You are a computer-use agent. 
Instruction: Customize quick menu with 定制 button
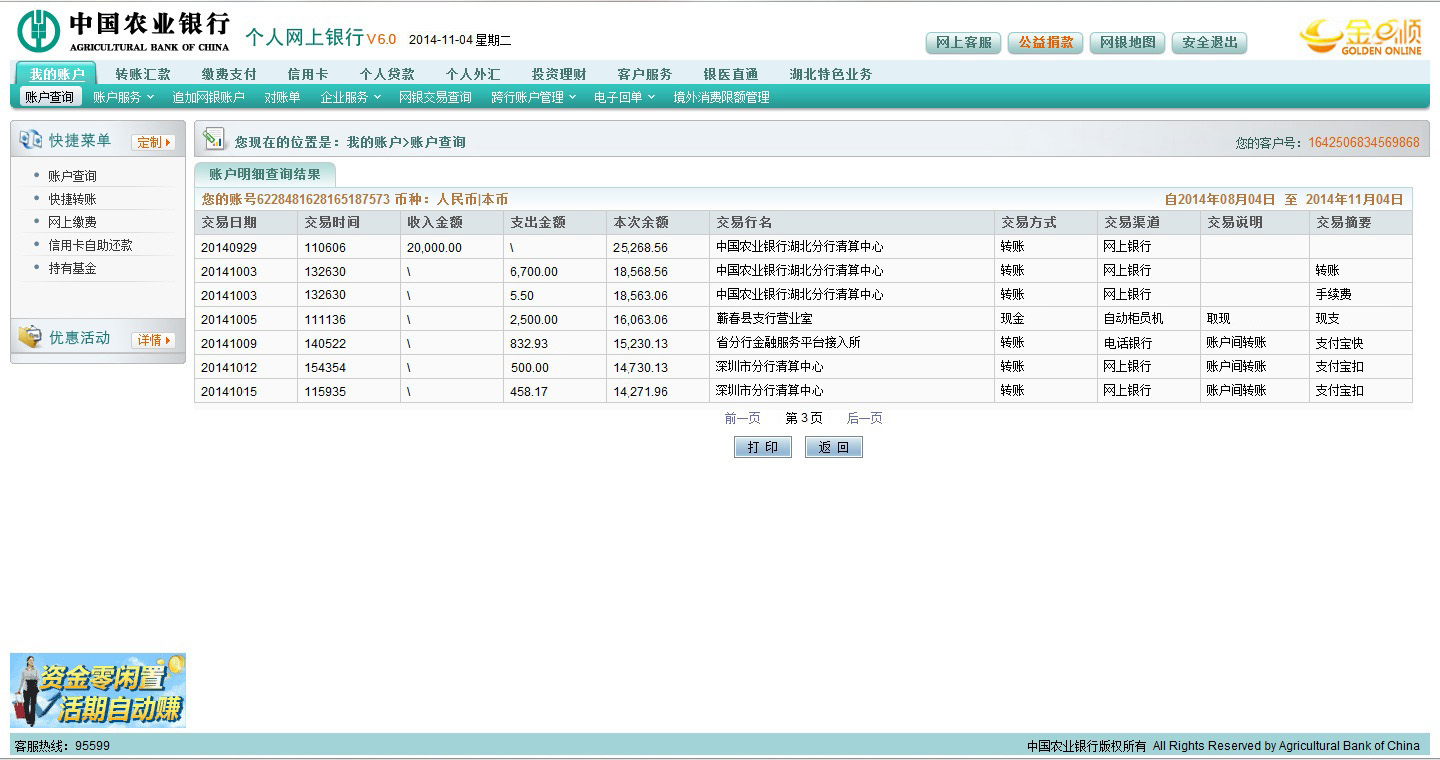(153, 142)
